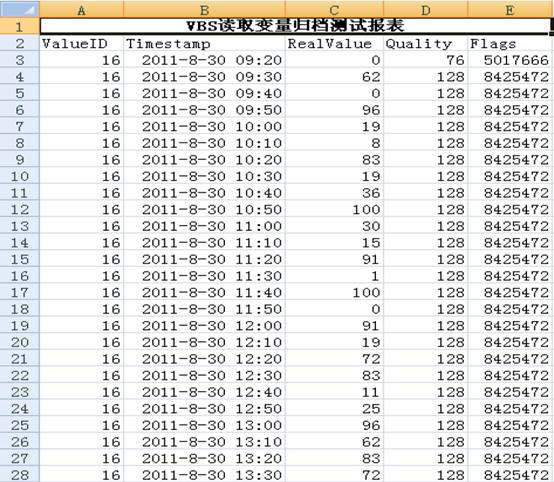The image size is (554, 482).
Task: Select RealValue 1 in row 16
Action: pyautogui.click(x=334, y=276)
